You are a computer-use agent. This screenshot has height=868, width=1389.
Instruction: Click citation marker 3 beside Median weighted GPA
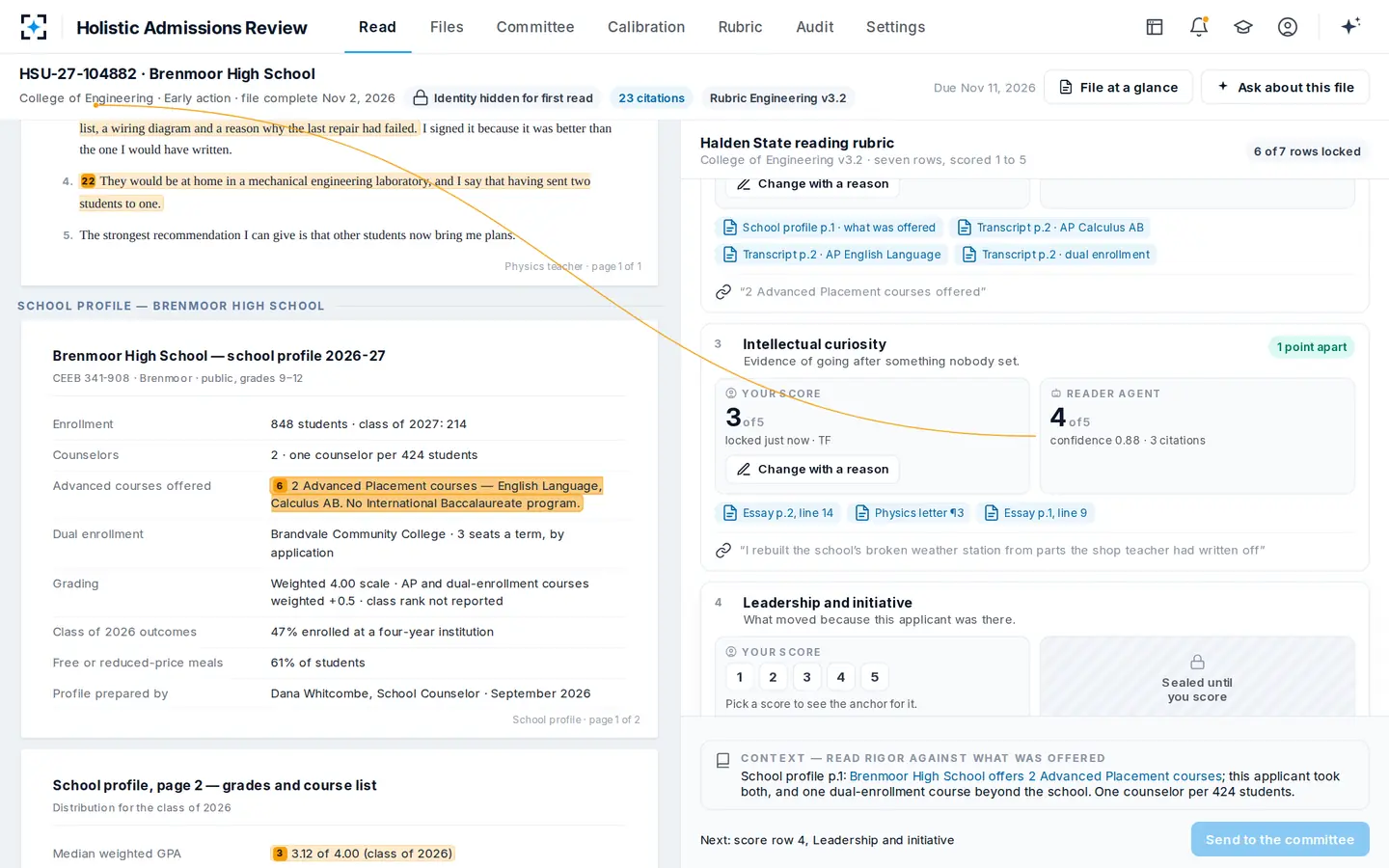coord(280,854)
